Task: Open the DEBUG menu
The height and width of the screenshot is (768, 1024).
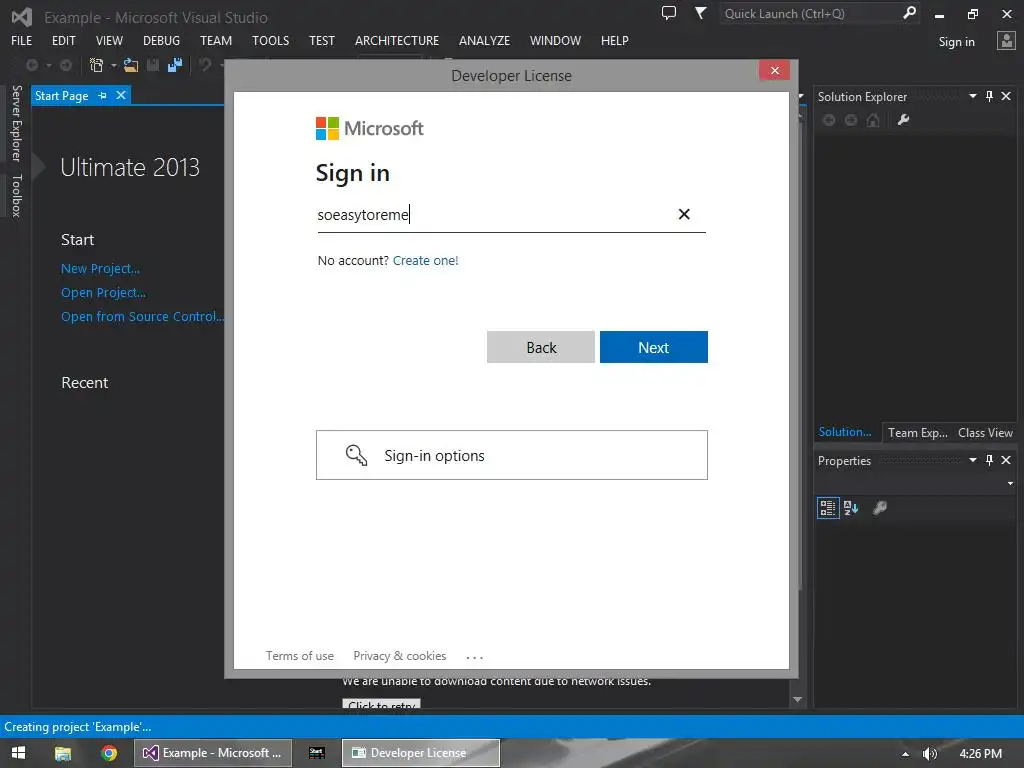Action: pyautogui.click(x=161, y=40)
